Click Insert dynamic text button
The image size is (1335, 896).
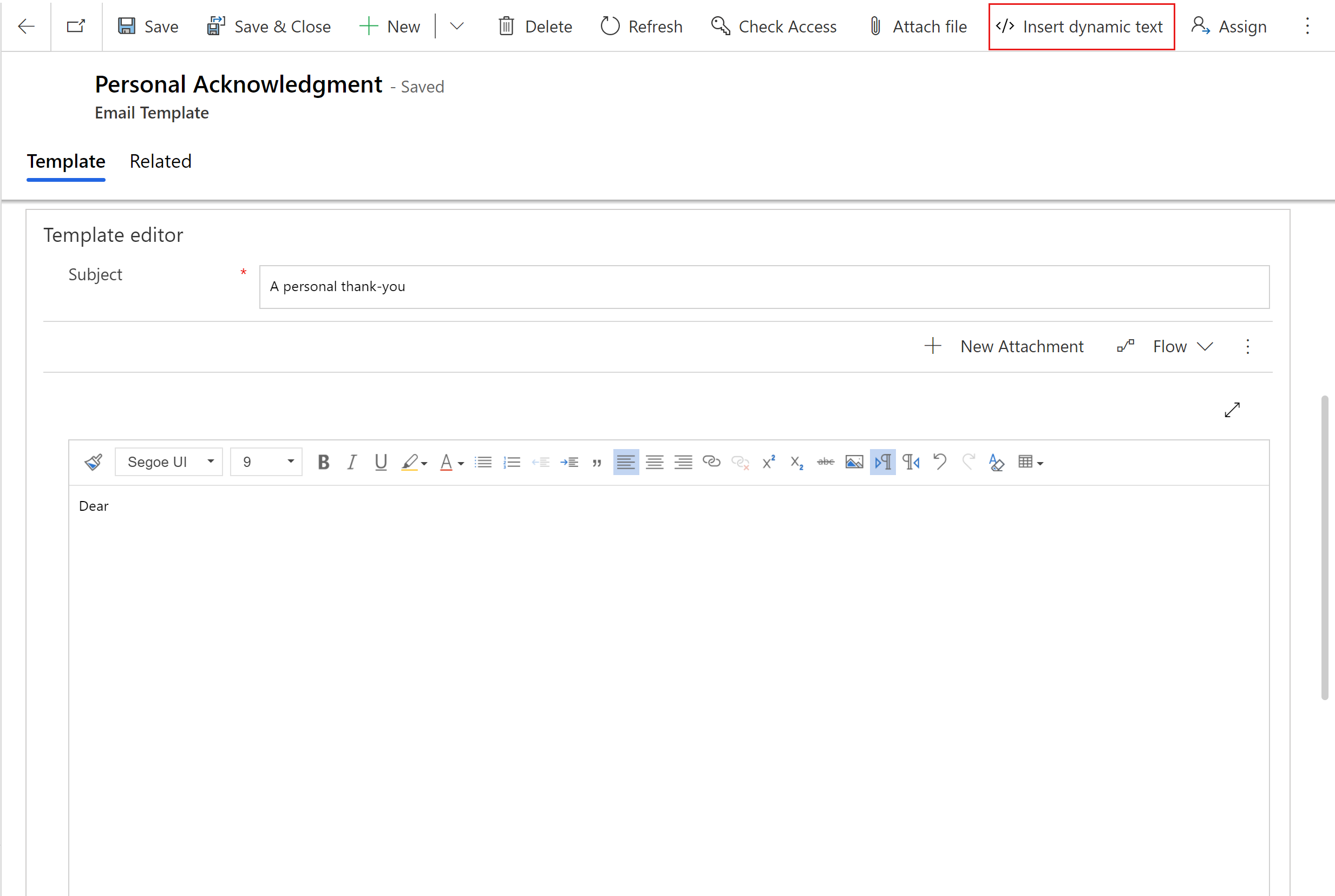1079,26
